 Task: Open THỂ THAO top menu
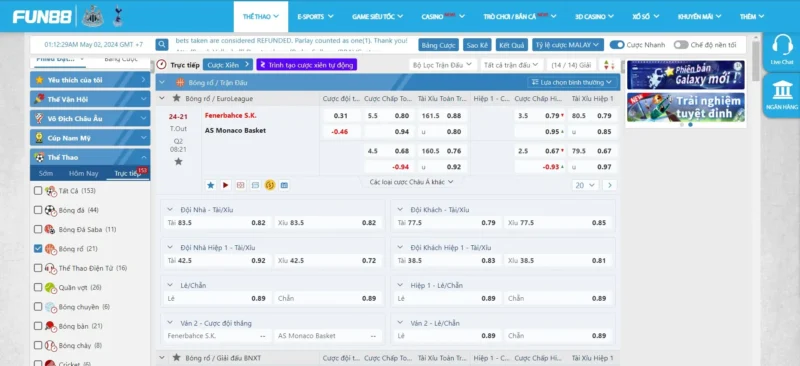pyautogui.click(x=261, y=16)
